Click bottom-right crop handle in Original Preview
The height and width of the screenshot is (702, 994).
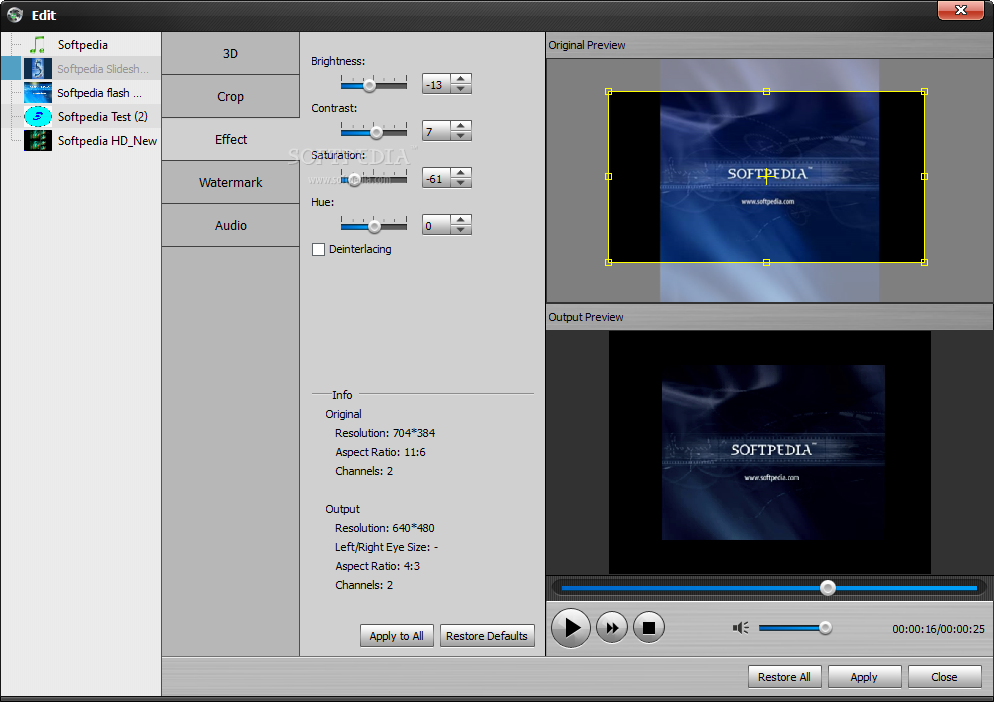924,262
